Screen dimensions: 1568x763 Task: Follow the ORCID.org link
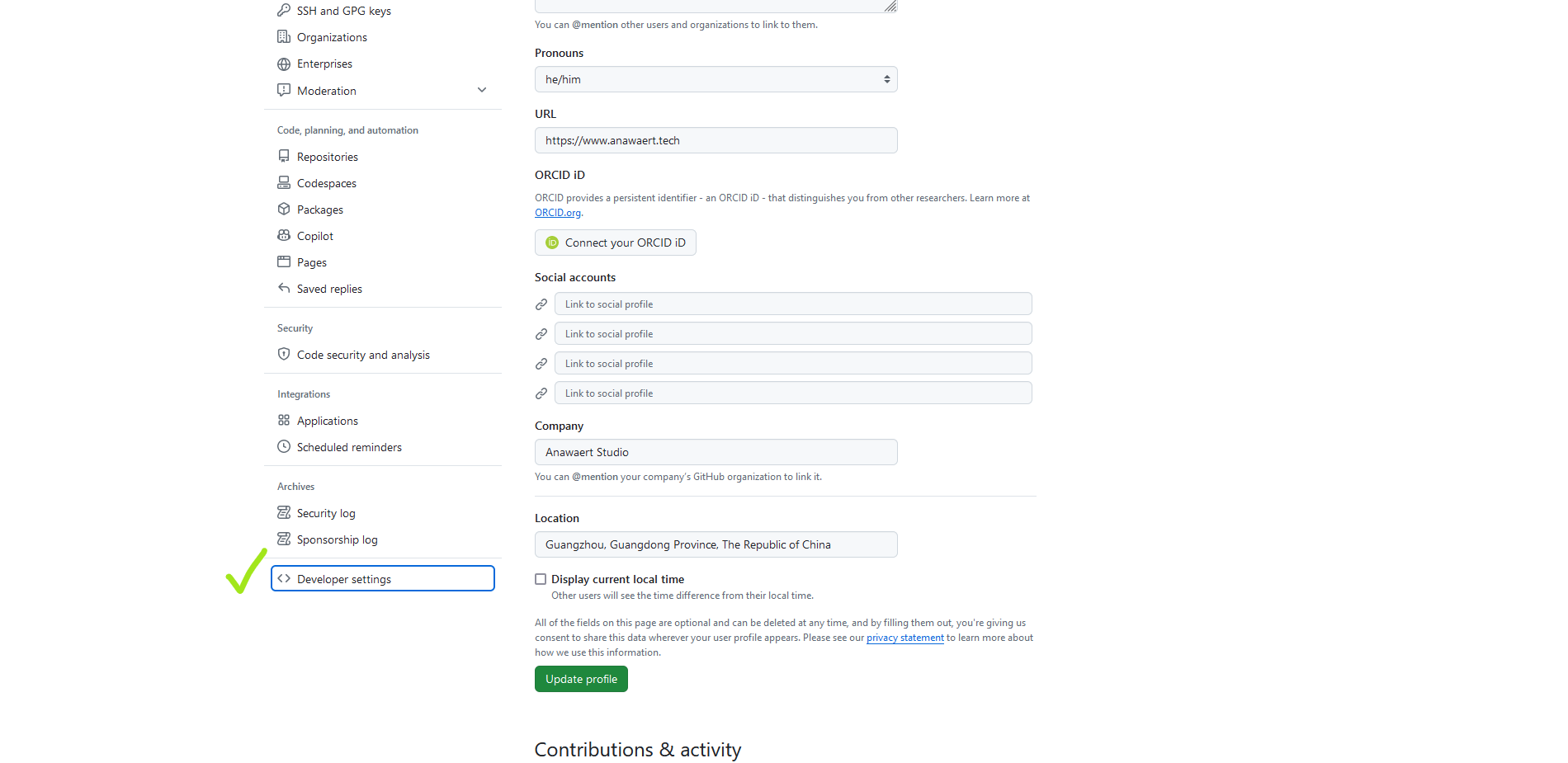(558, 213)
